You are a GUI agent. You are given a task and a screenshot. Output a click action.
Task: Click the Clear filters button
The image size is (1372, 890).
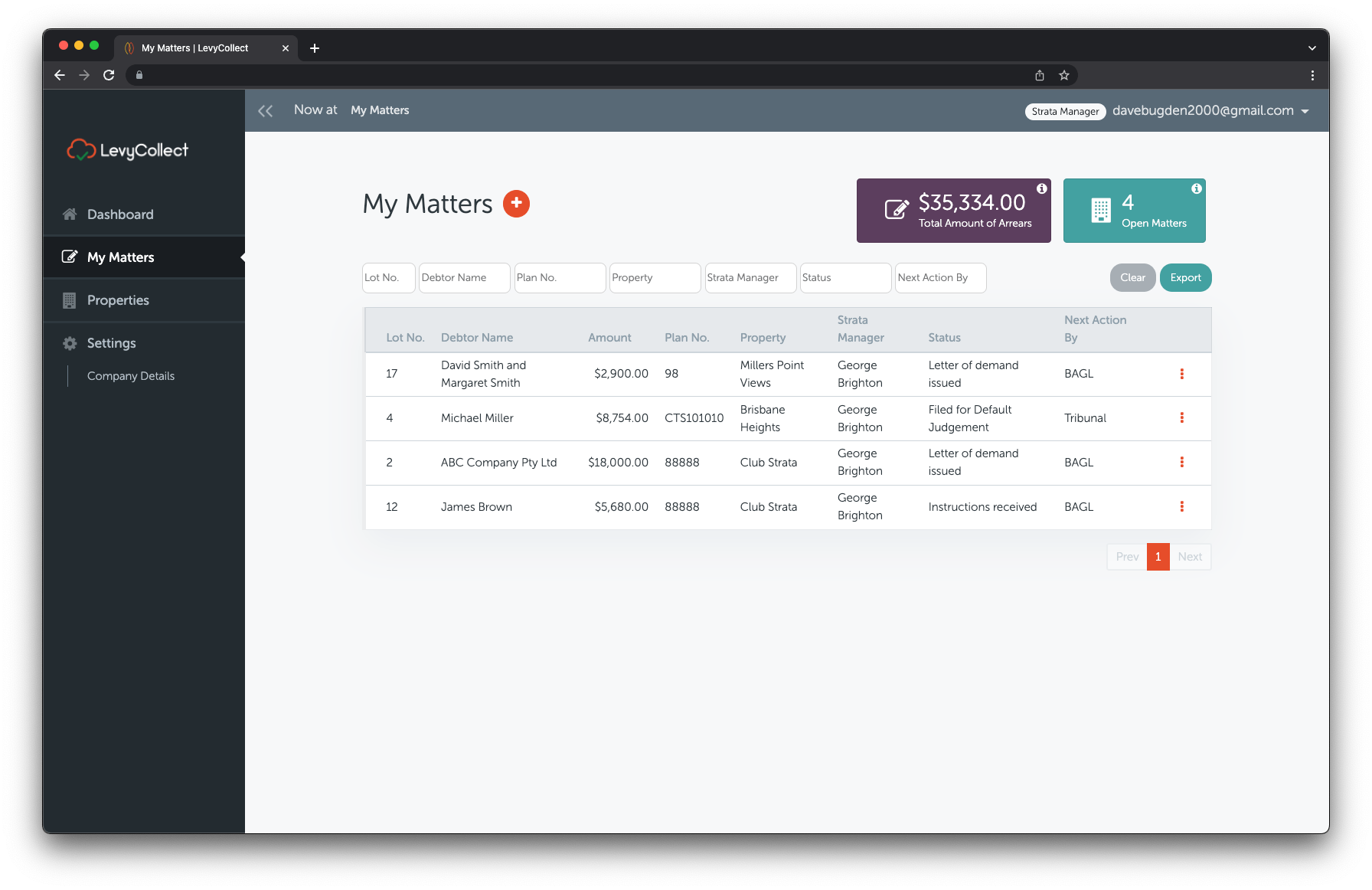tap(1132, 277)
